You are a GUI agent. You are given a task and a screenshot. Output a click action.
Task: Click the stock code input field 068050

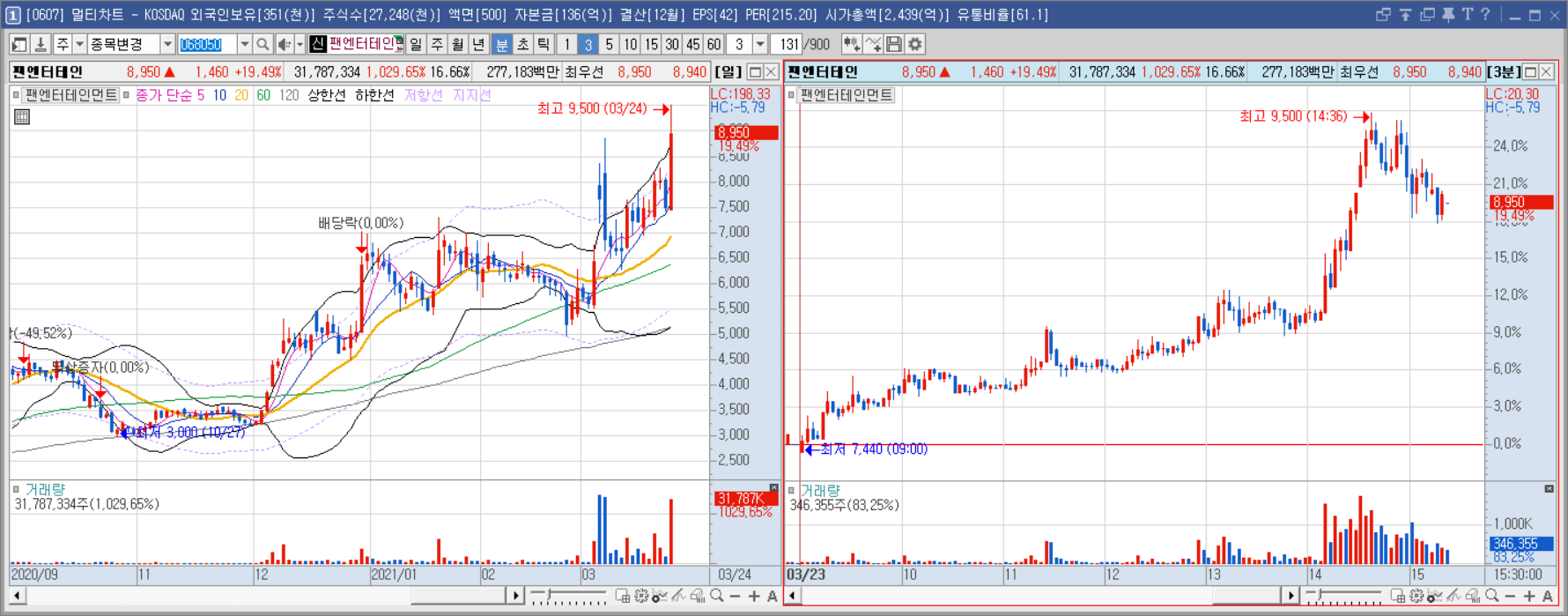tap(208, 44)
